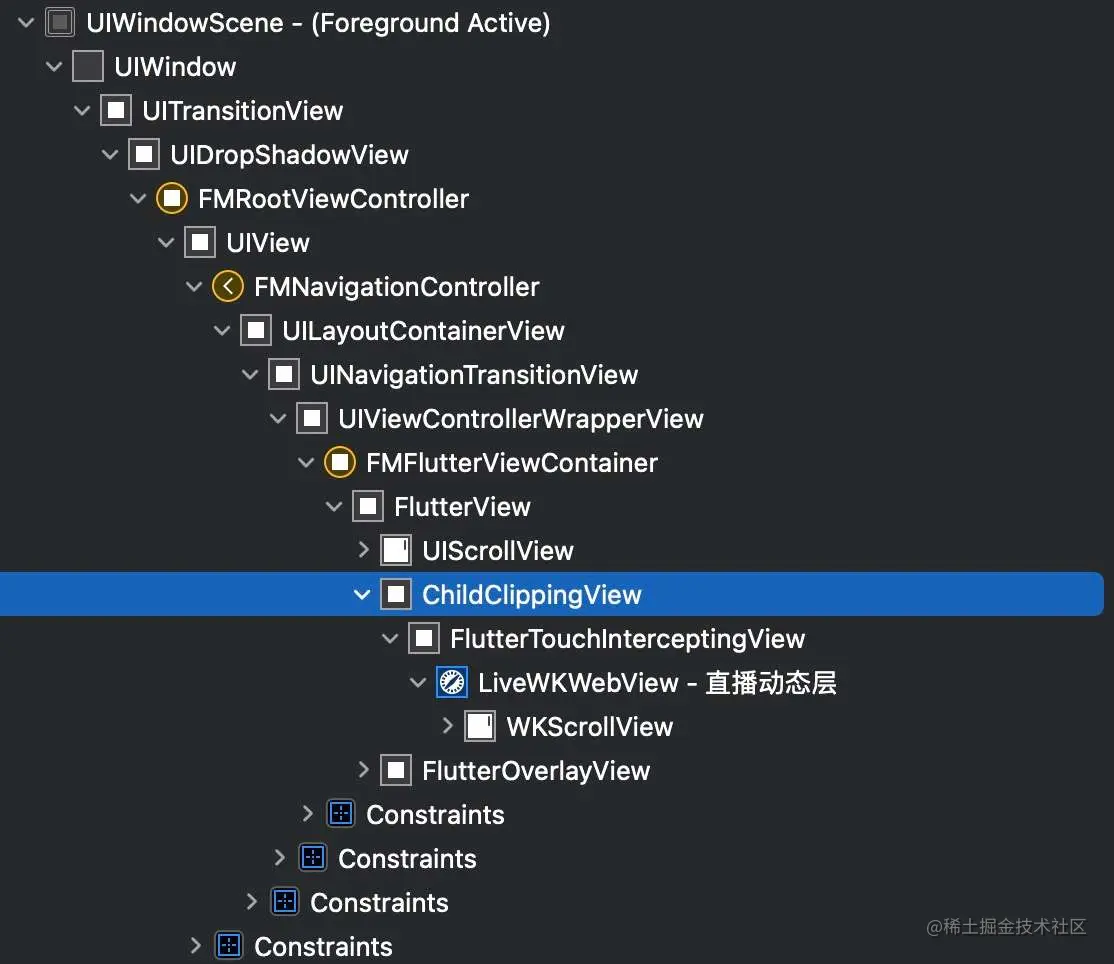Expand the FlutterOverlayView node
This screenshot has width=1114, height=964.
point(363,770)
